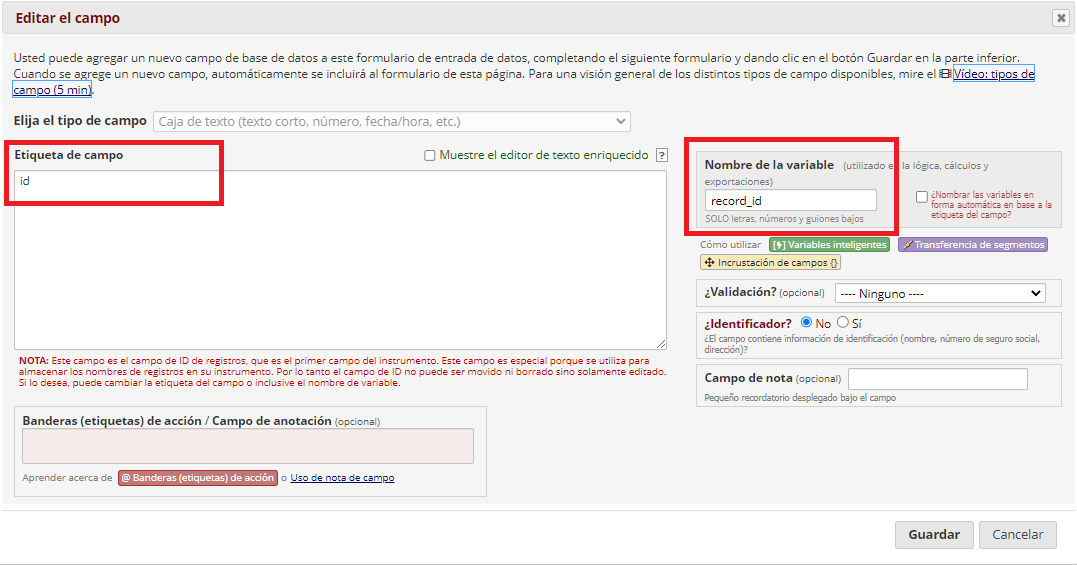Check auto-name variables from field label
1077x565 pixels.
tap(922, 197)
